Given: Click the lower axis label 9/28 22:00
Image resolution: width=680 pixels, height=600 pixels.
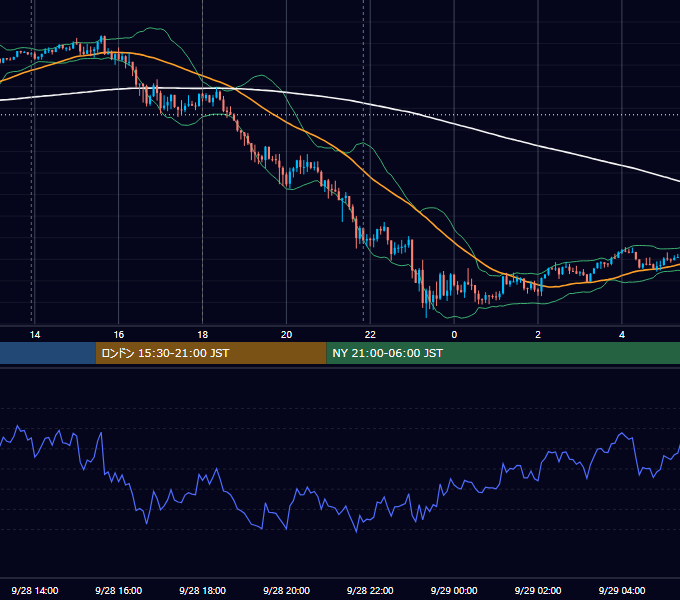Looking at the screenshot, I should pyautogui.click(x=370, y=590).
